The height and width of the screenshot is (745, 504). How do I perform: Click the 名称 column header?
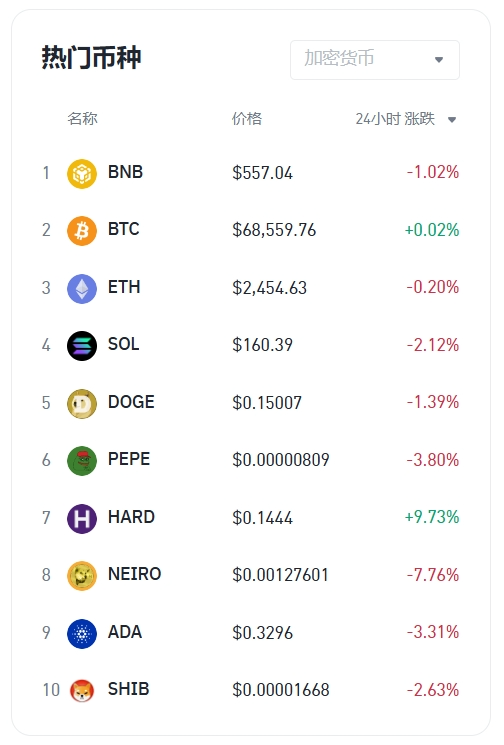[82, 118]
